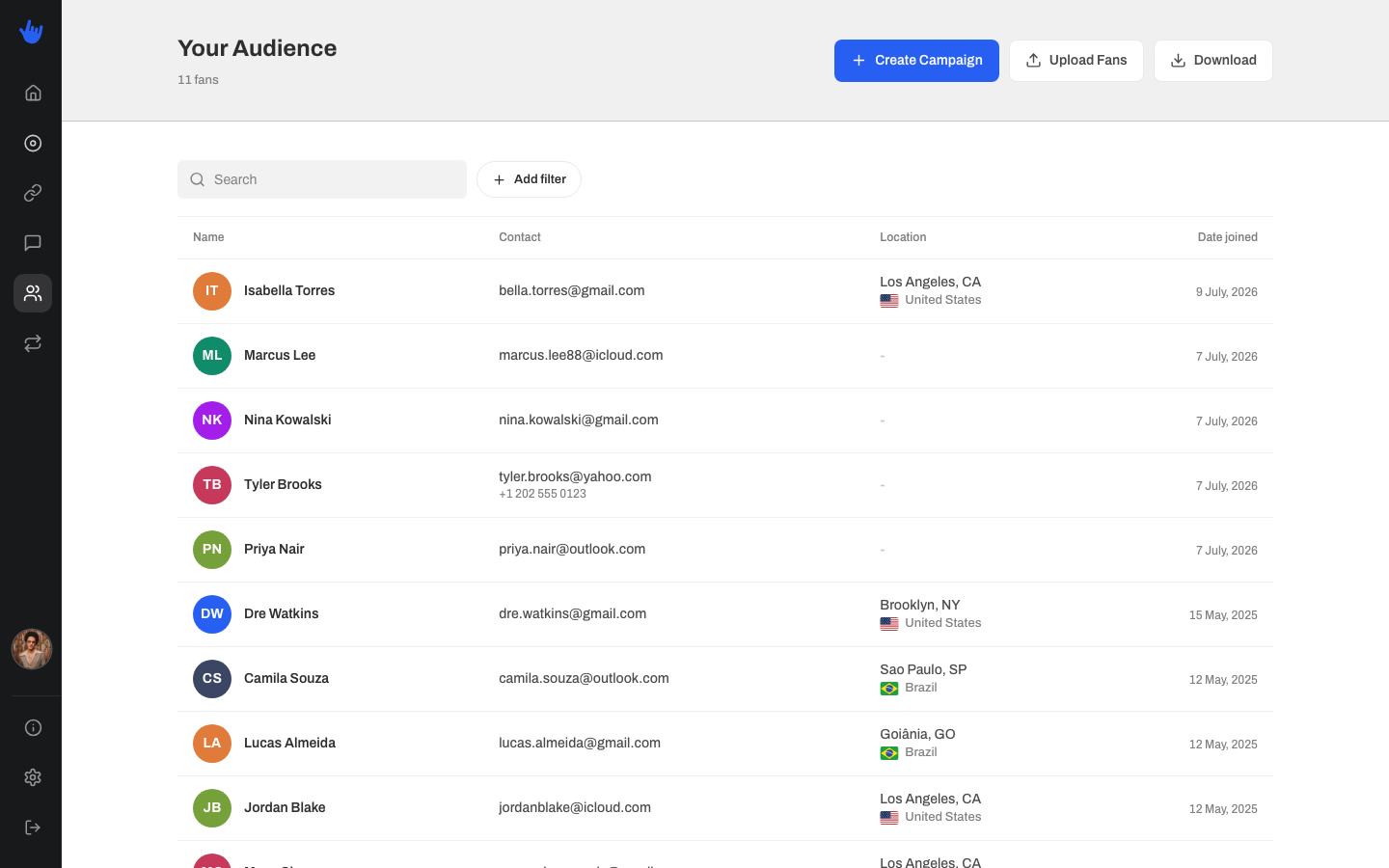Click the PN avatar for Priya Nair

point(212,550)
